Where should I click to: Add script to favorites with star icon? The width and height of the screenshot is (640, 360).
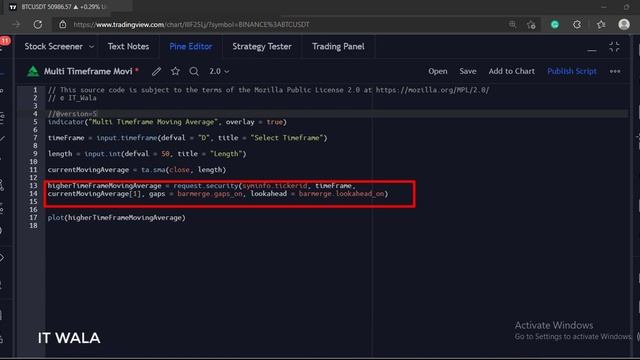pyautogui.click(x=175, y=71)
